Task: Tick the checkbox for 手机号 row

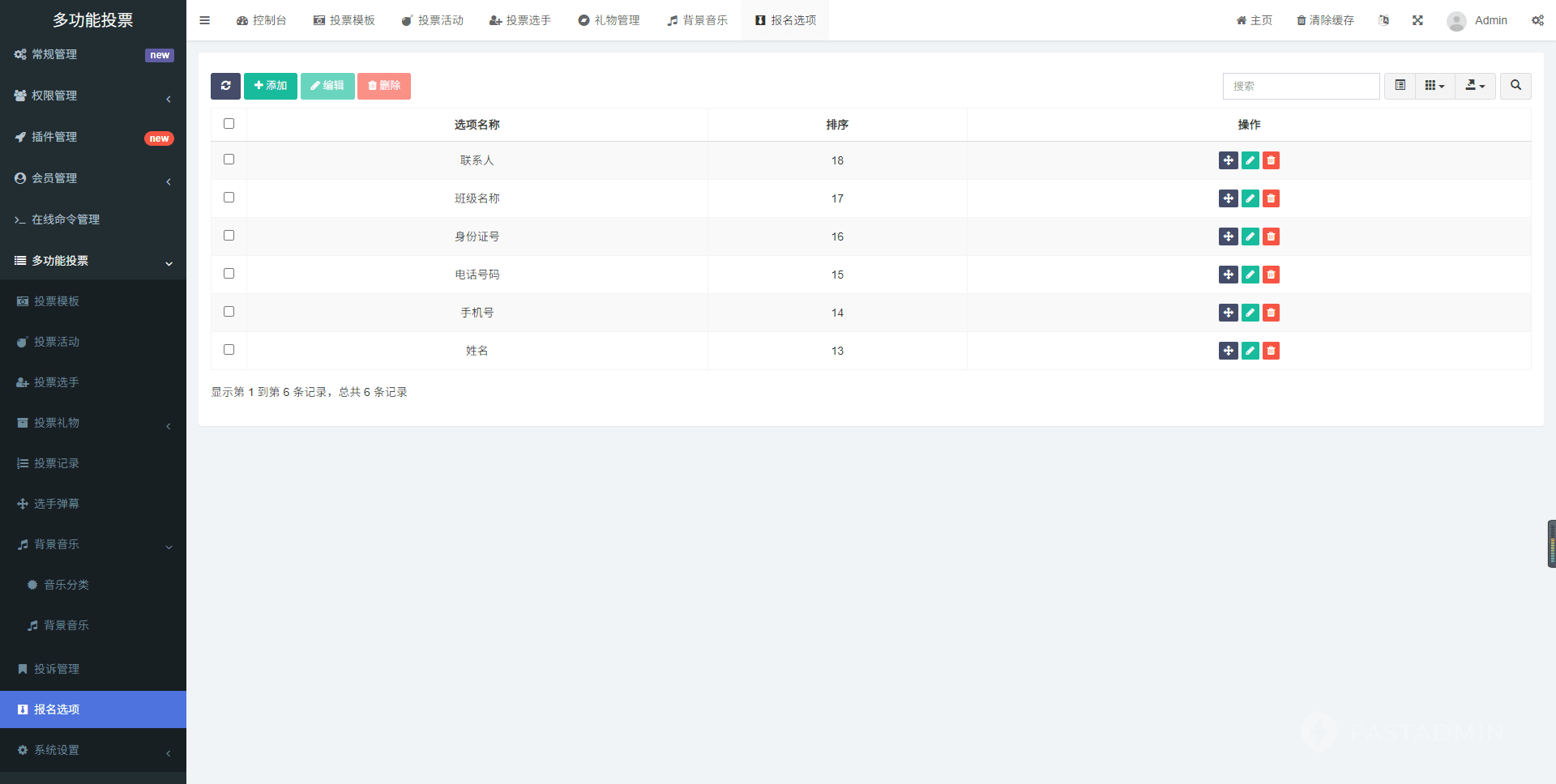Action: pos(229,312)
